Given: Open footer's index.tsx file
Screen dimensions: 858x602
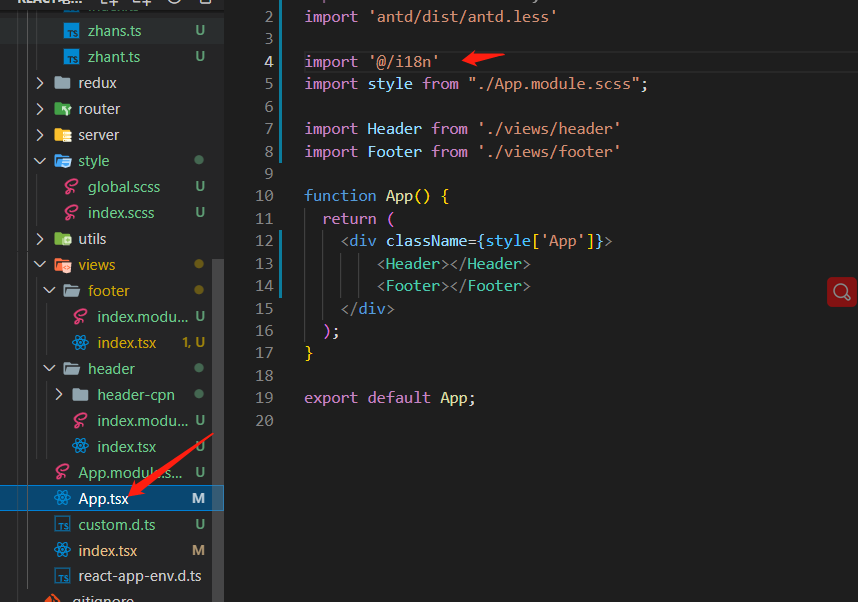Looking at the screenshot, I should point(127,343).
